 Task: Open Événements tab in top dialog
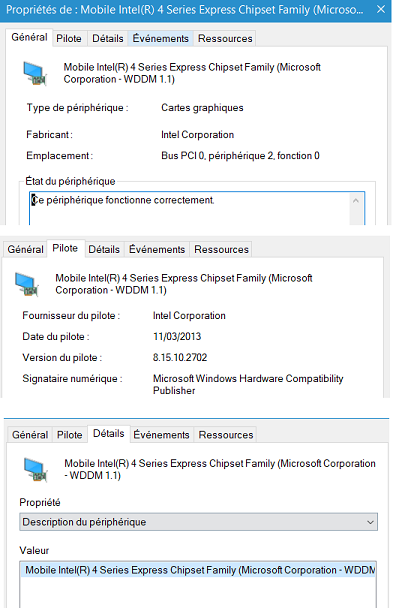tap(160, 38)
